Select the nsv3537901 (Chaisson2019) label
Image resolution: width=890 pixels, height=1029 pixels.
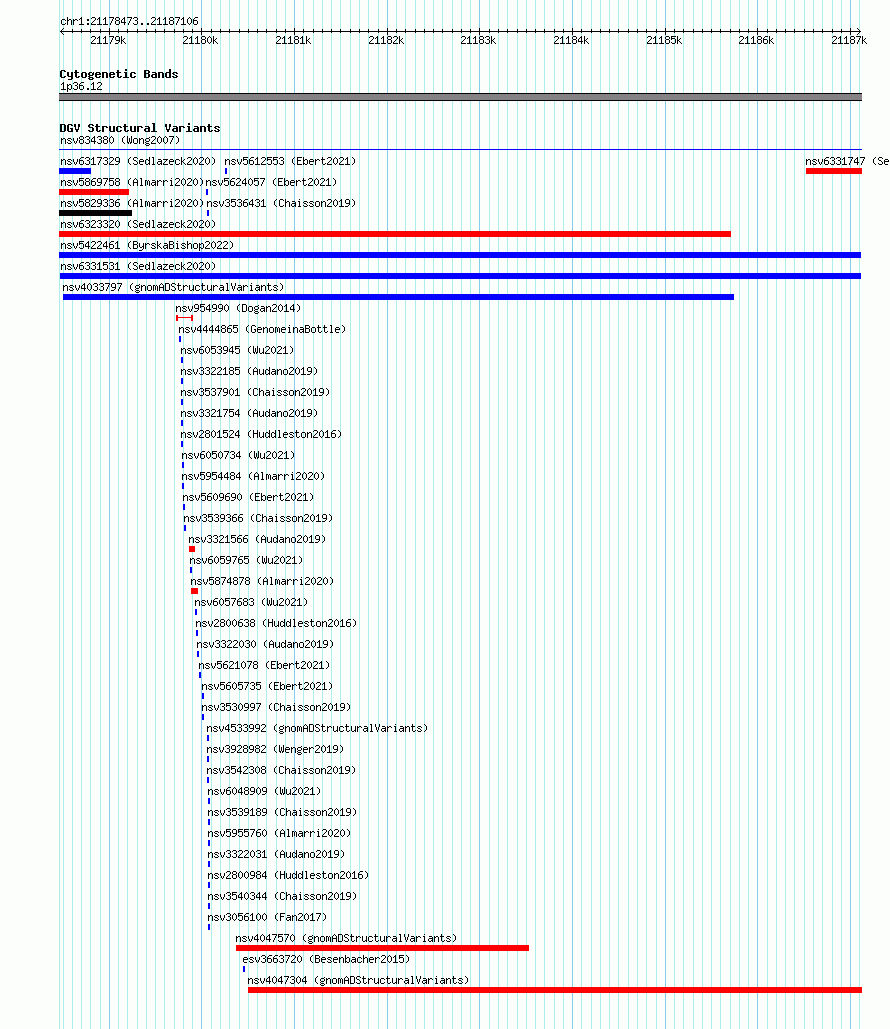pos(255,392)
